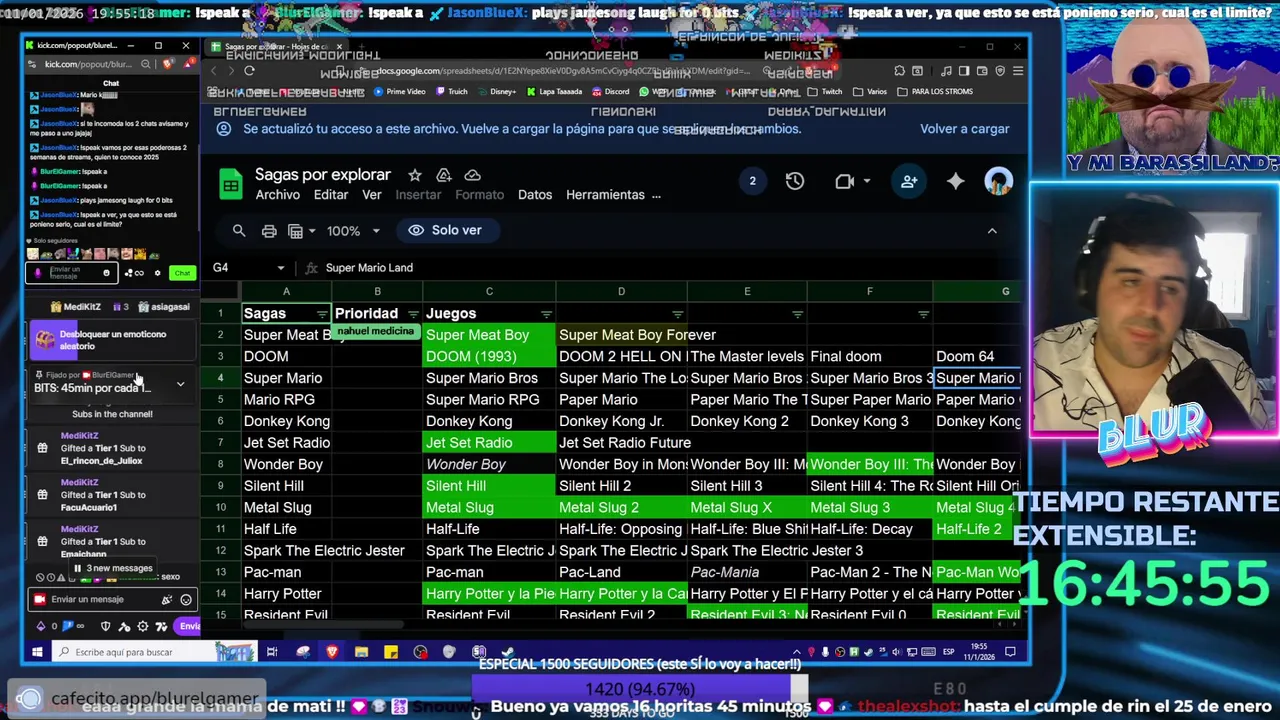
Task: Check the cloud save status icon
Action: click(x=473, y=175)
